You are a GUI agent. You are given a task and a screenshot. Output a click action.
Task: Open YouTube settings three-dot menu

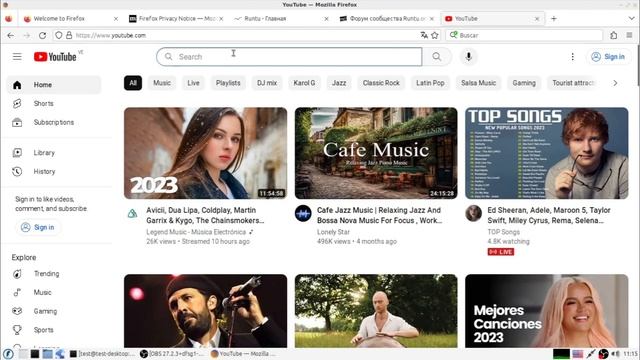[x=573, y=57]
